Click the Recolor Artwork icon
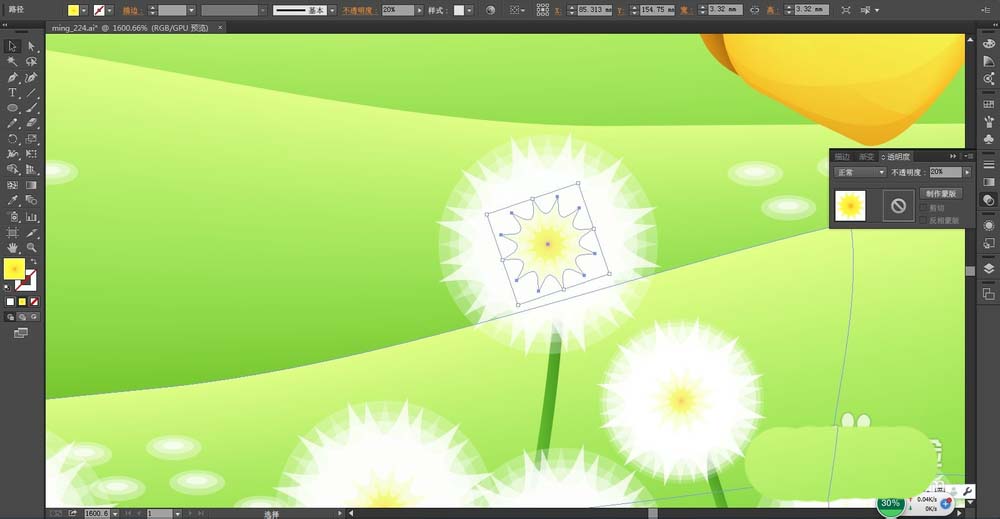The width and height of the screenshot is (1000, 519). 490,10
